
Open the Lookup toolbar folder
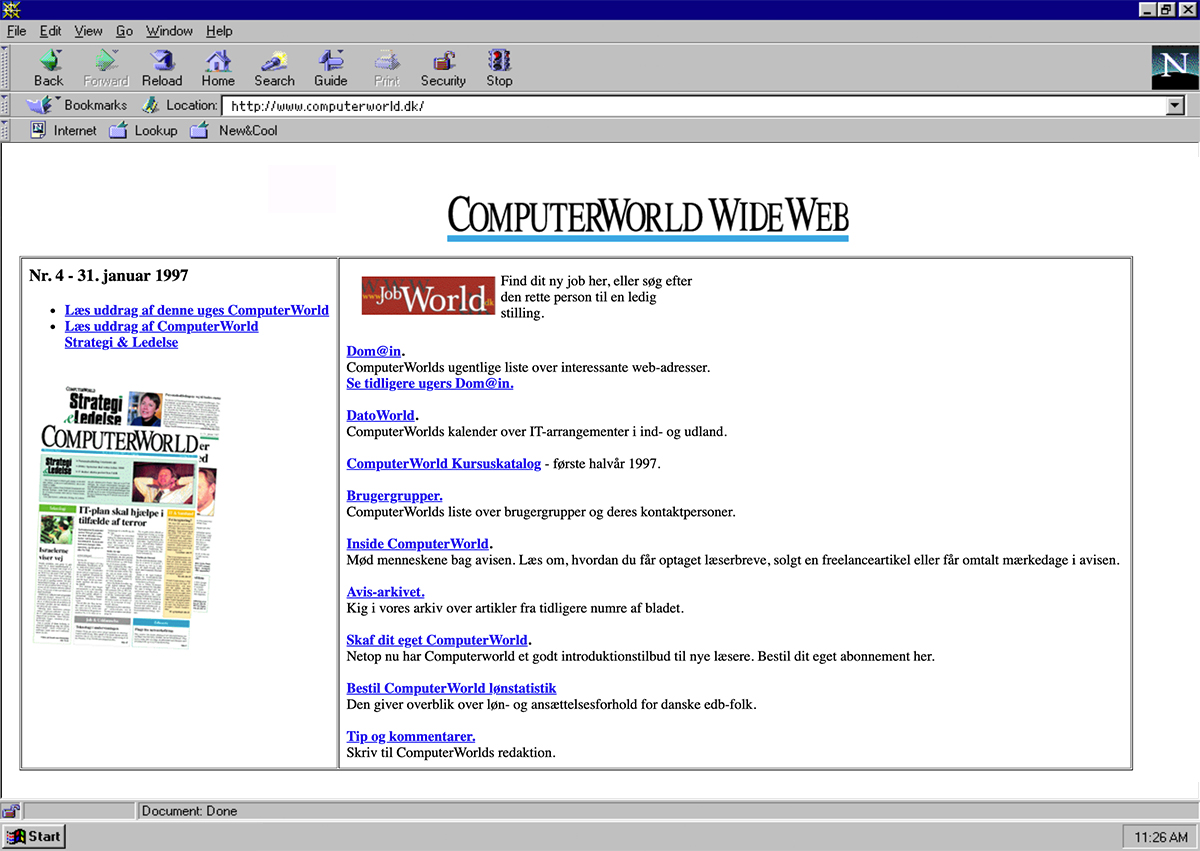coord(143,130)
